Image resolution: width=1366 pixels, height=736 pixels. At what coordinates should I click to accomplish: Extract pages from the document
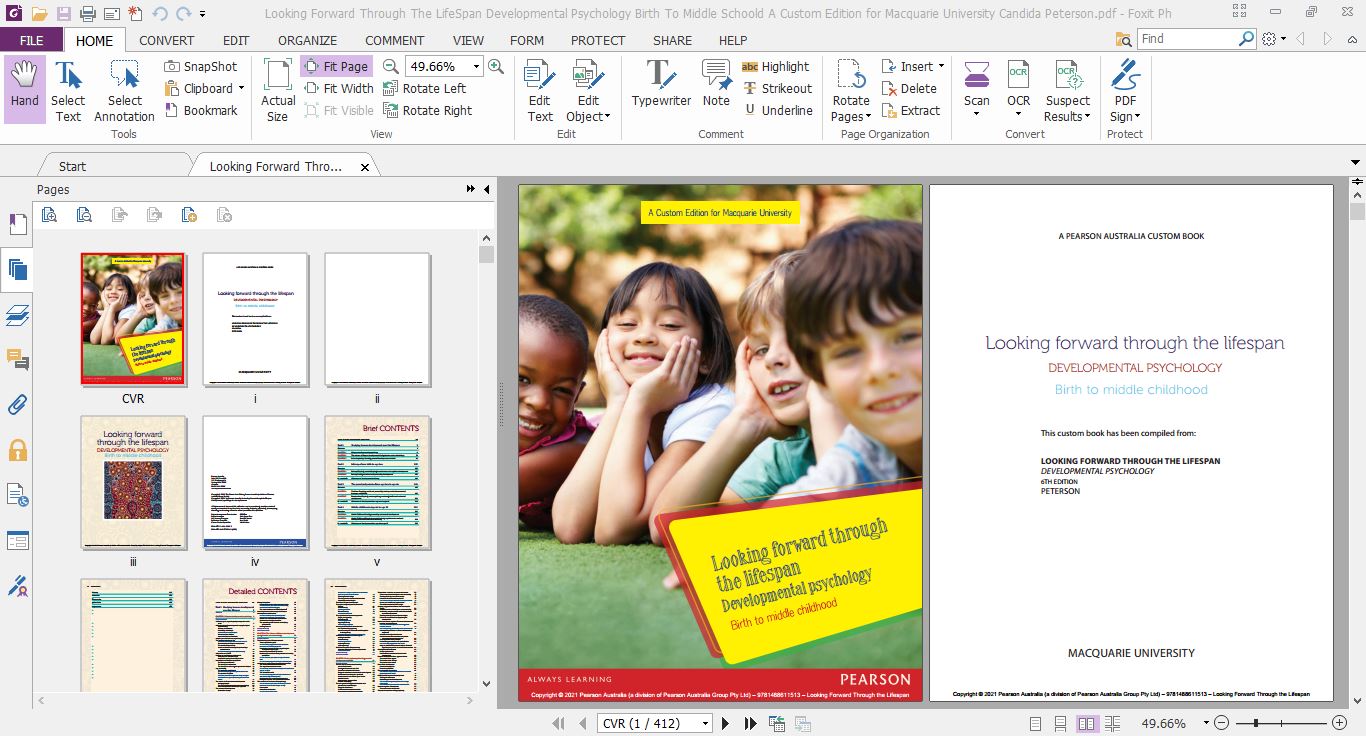tap(911, 110)
